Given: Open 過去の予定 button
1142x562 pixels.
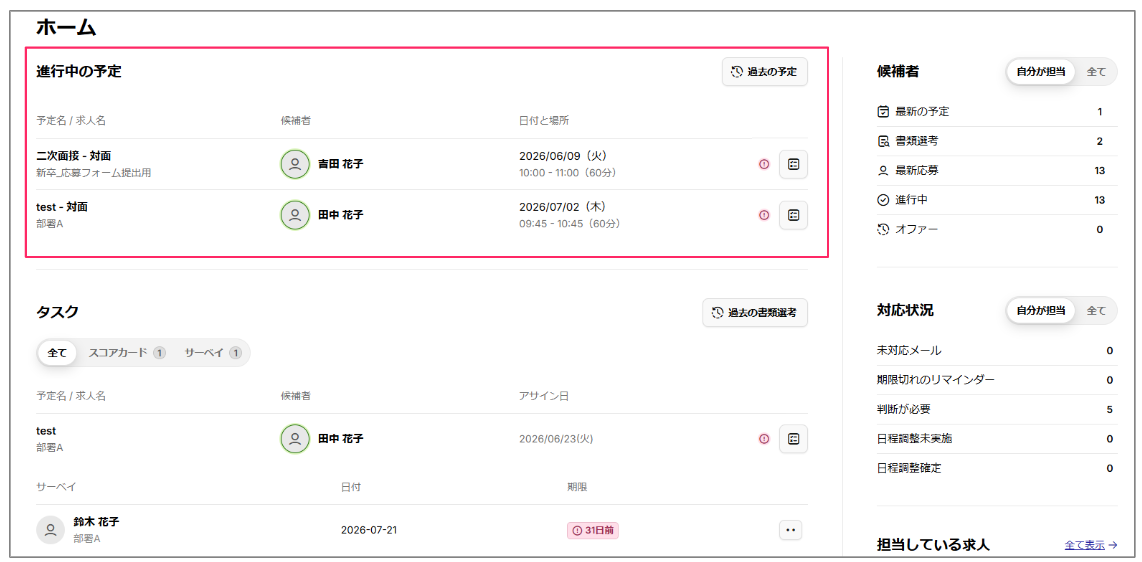Looking at the screenshot, I should click(x=765, y=72).
